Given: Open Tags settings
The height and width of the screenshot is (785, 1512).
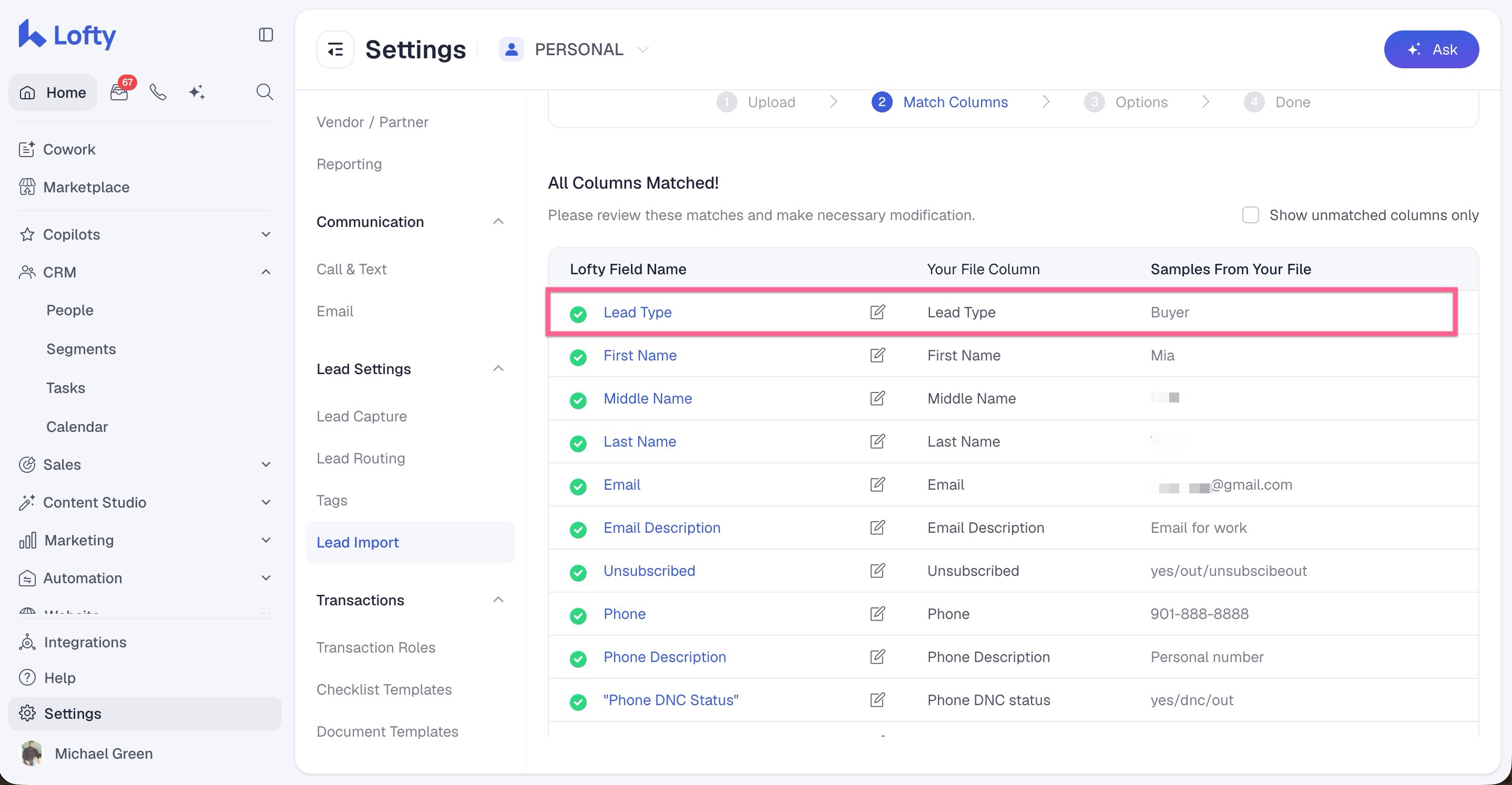Looking at the screenshot, I should click(332, 500).
